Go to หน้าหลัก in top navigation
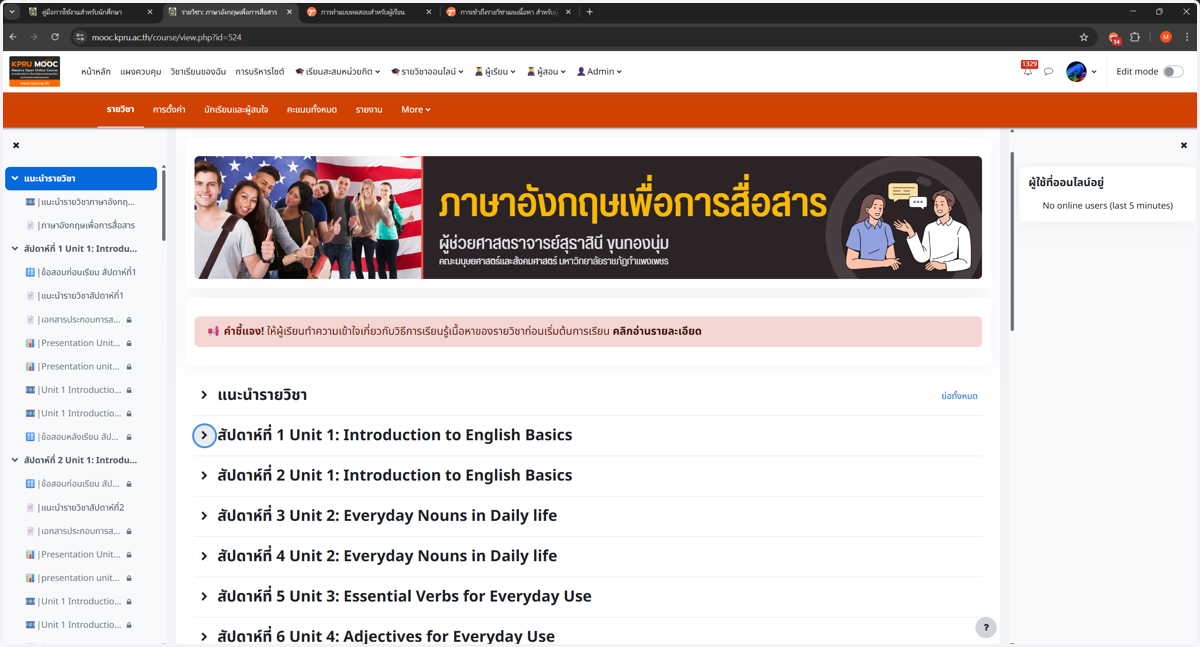The image size is (1200, 647). point(96,72)
